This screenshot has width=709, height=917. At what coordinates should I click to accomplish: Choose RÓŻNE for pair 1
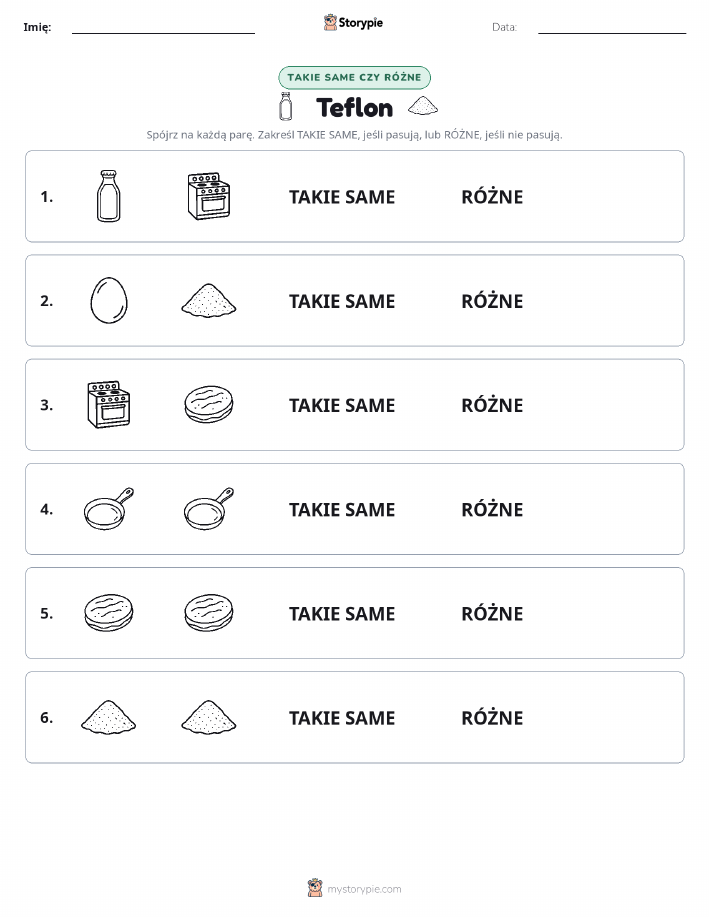click(492, 197)
